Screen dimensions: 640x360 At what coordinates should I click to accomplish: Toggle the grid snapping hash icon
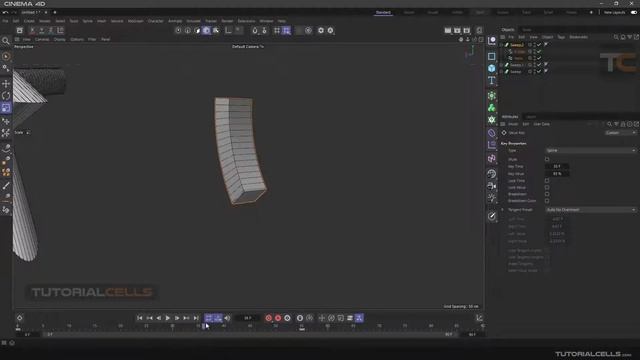tap(277, 31)
